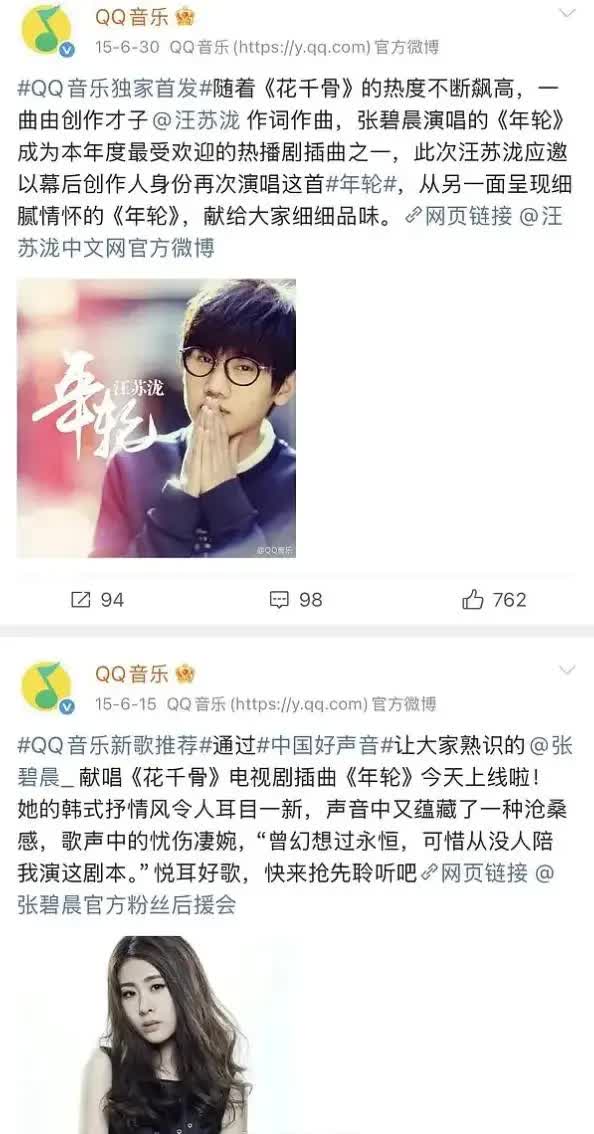Expand the chevron menu on the 15-6-15 post
Image resolution: width=594 pixels, height=1134 pixels.
[x=567, y=670]
